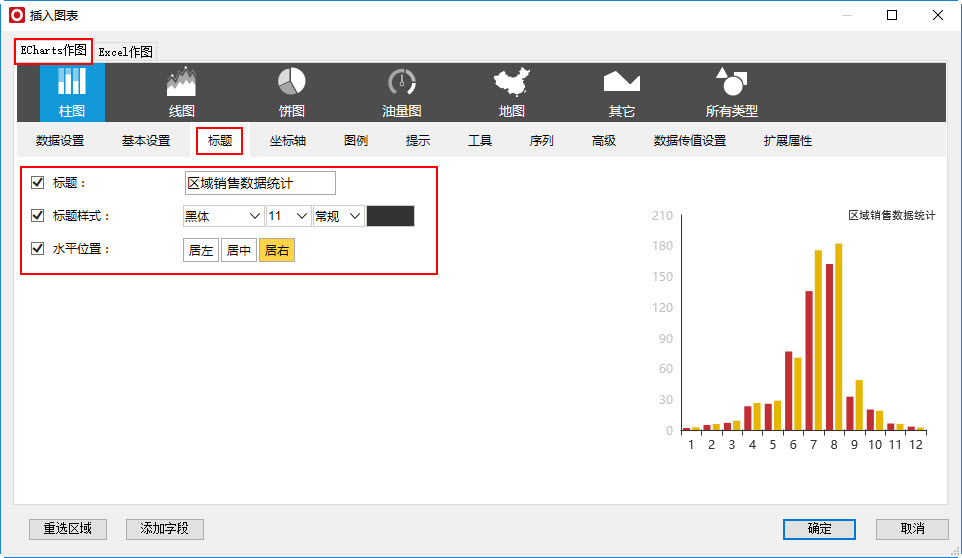Cancel with the 取消 button
The image size is (962, 558).
tap(912, 529)
